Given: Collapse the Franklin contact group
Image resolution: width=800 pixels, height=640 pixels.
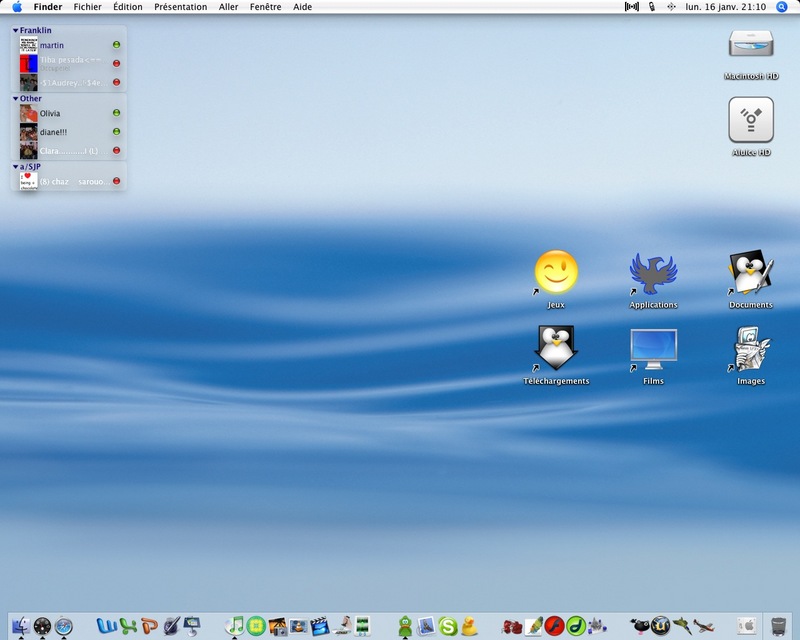Looking at the screenshot, I should [x=15, y=31].
